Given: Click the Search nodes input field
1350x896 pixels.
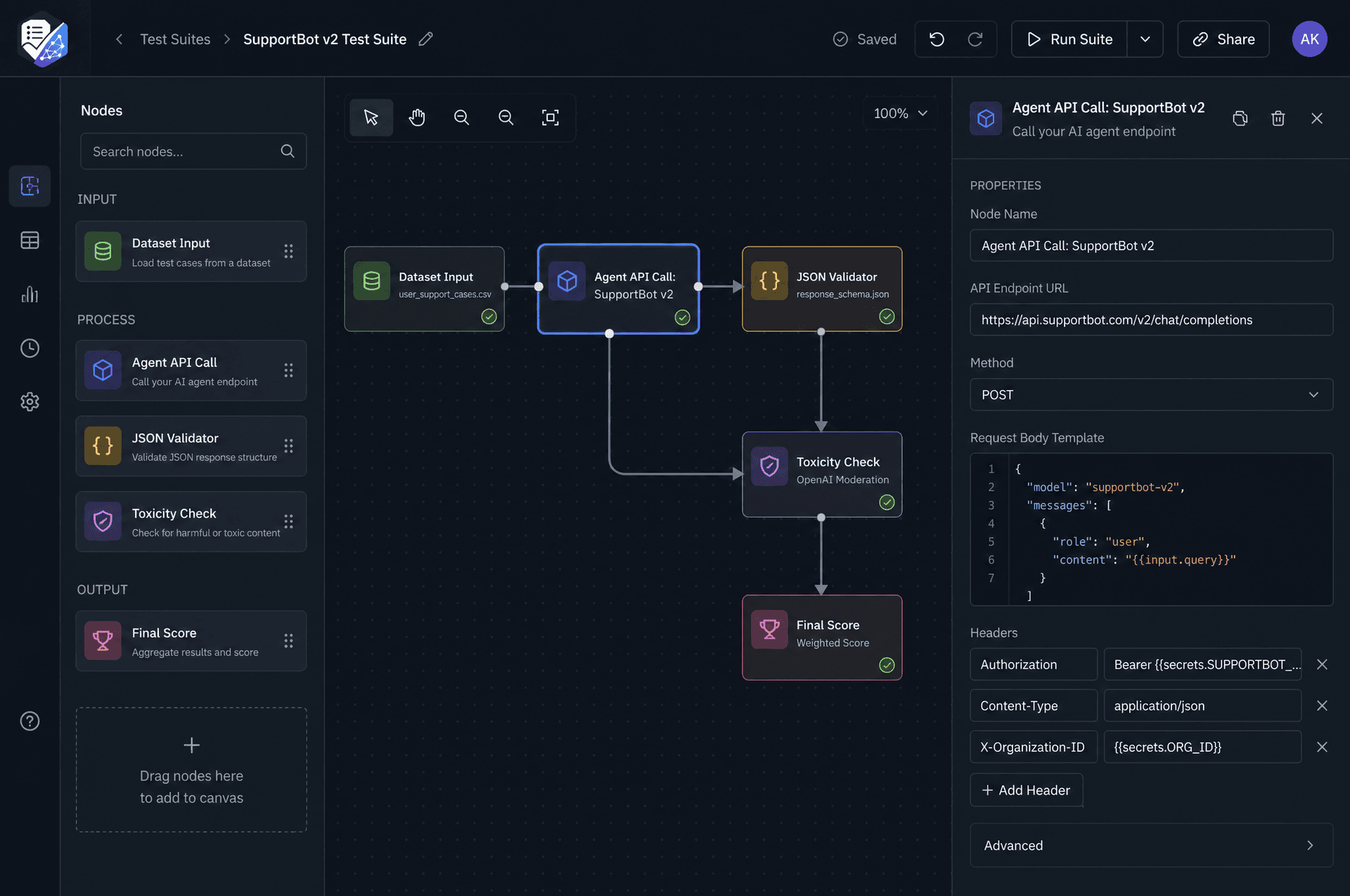Looking at the screenshot, I should [x=193, y=151].
